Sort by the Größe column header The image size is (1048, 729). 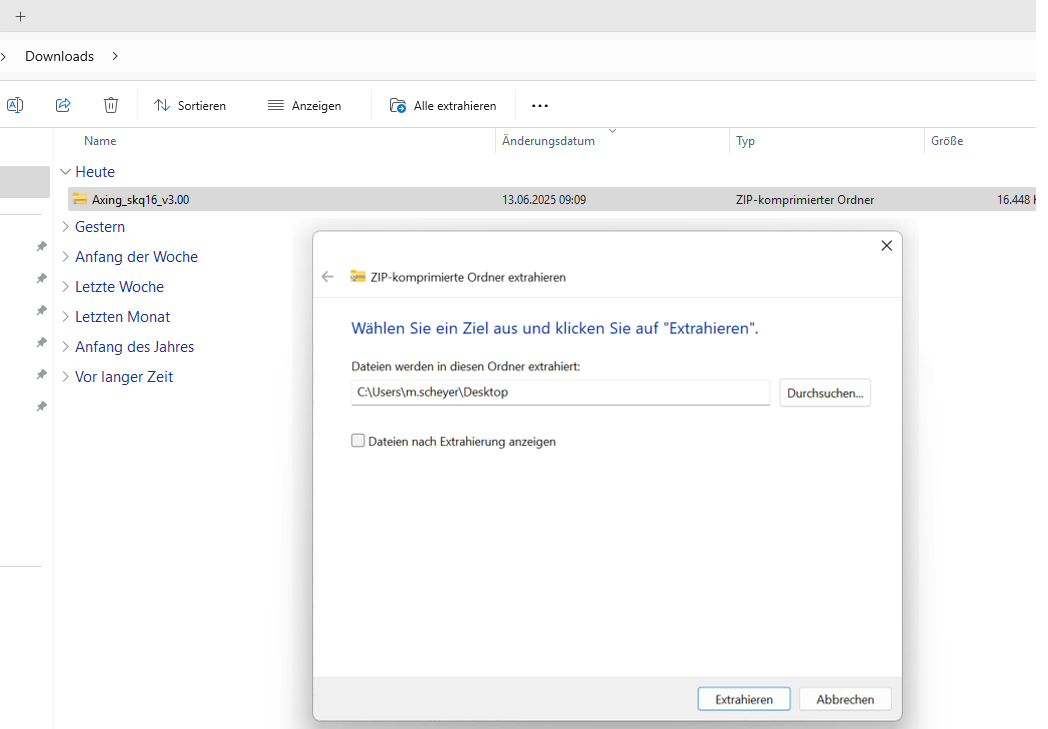click(947, 141)
